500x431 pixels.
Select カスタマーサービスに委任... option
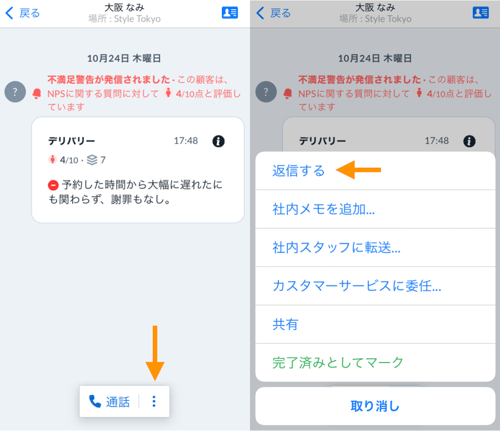point(375,286)
